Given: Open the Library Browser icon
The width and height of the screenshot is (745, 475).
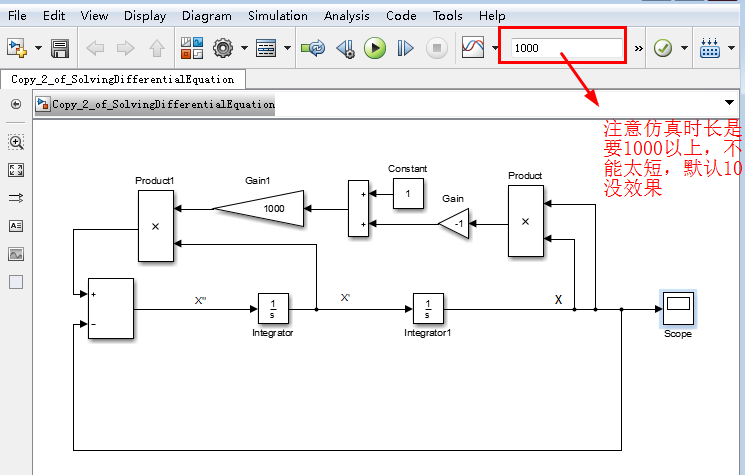Looking at the screenshot, I should [192, 48].
